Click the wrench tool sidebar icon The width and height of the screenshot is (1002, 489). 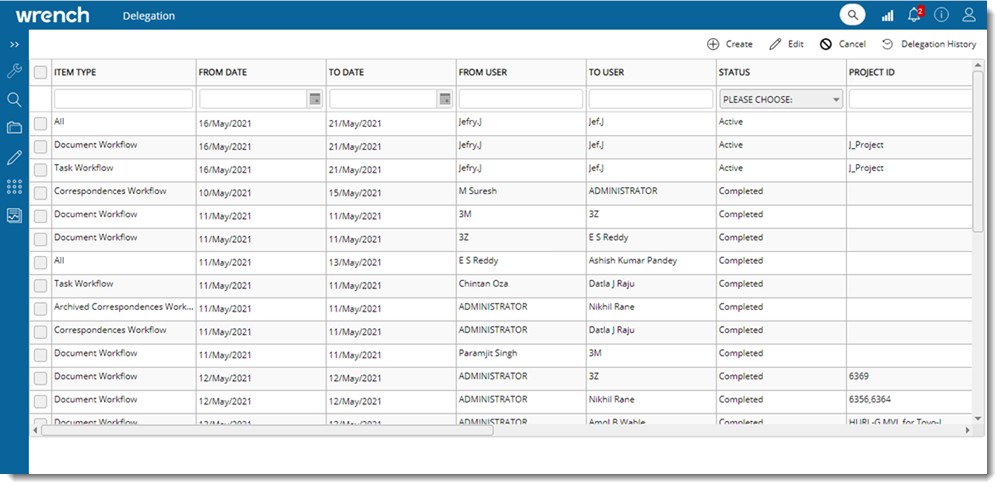[14, 71]
